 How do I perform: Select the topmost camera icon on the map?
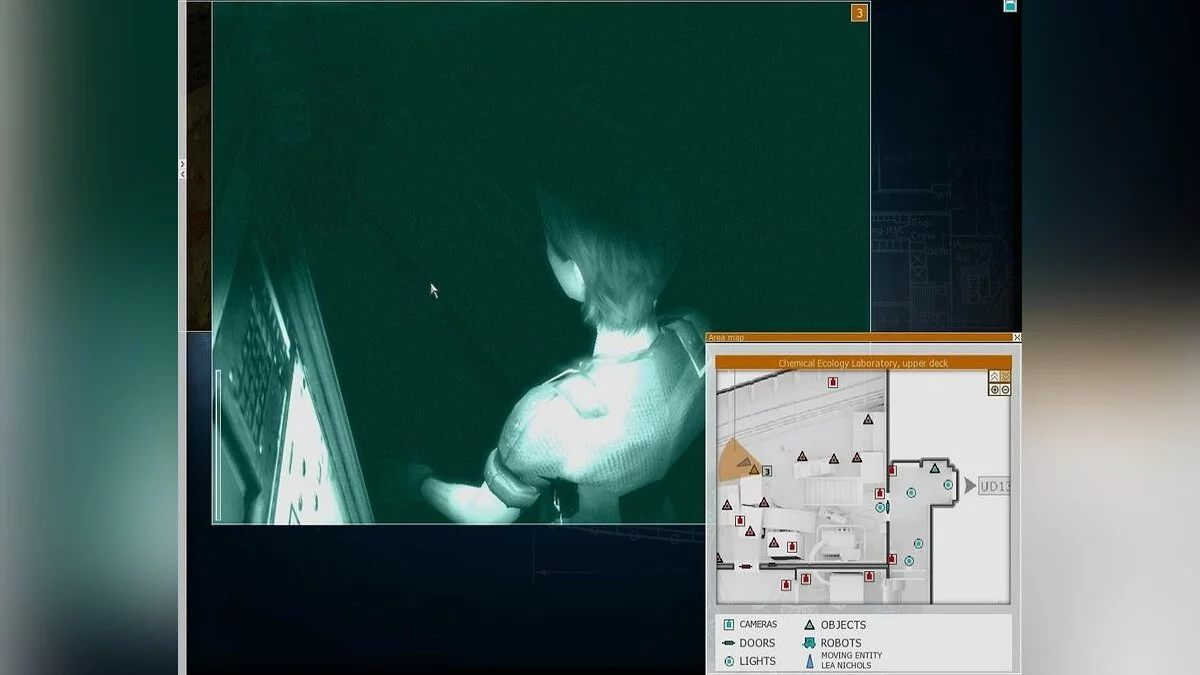(833, 382)
